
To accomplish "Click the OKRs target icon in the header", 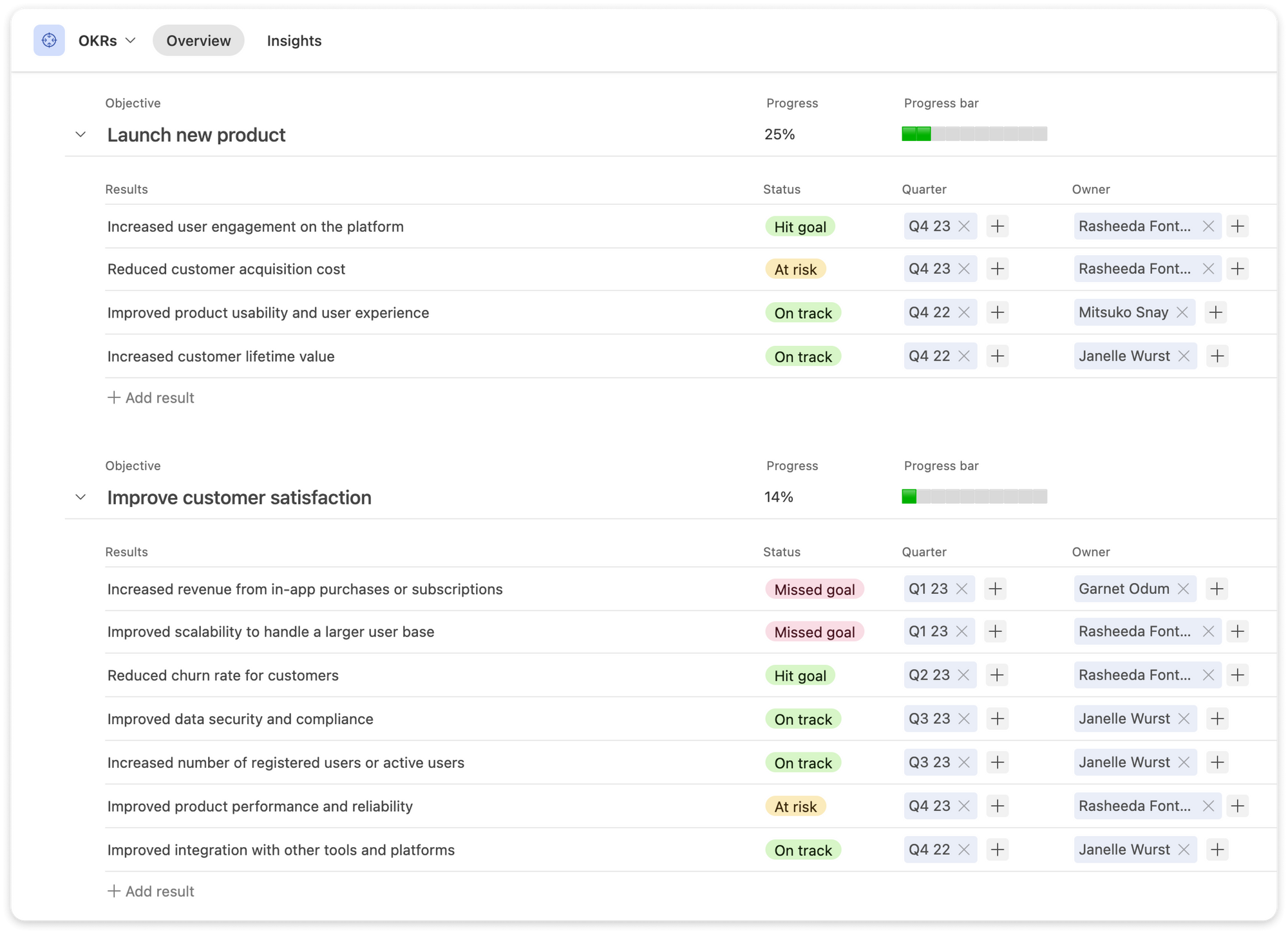I will pos(49,40).
